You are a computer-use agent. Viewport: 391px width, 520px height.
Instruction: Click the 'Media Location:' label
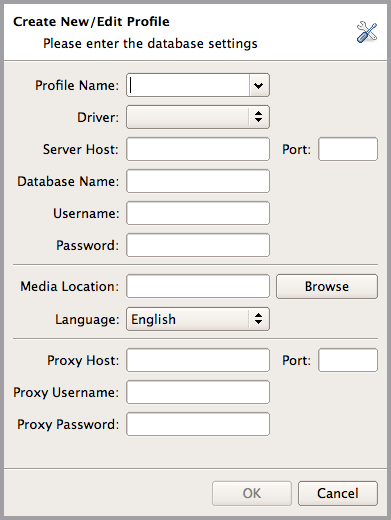(70, 286)
